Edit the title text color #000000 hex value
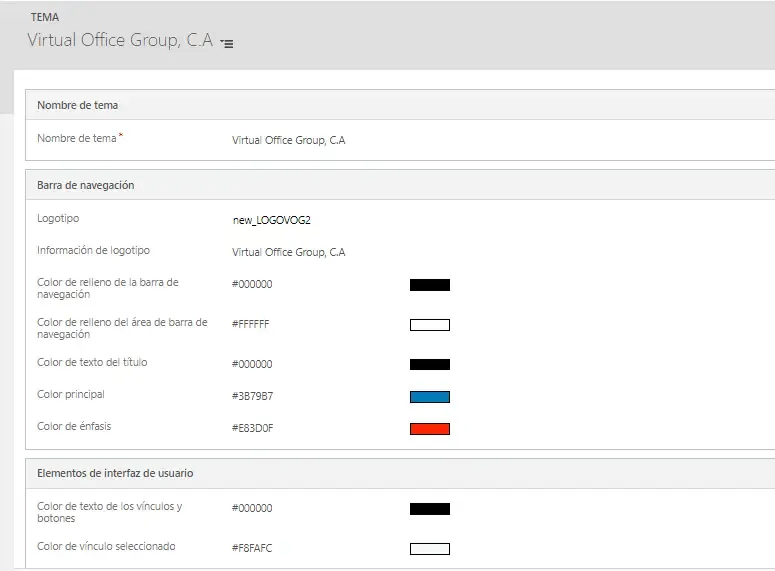775x571 pixels. pyautogui.click(x=252, y=365)
